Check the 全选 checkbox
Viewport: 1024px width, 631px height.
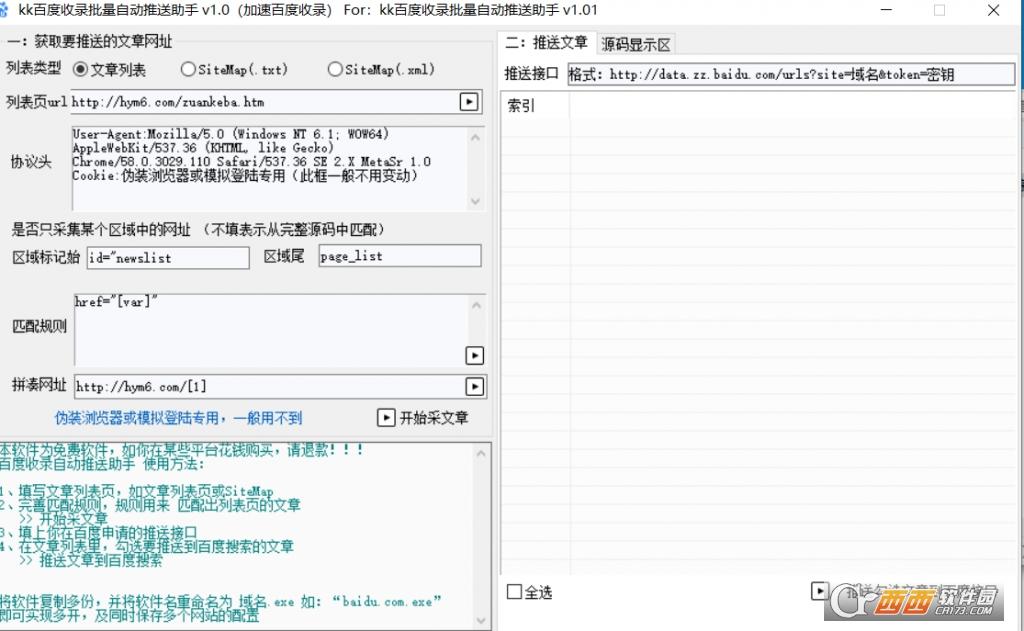(x=515, y=592)
